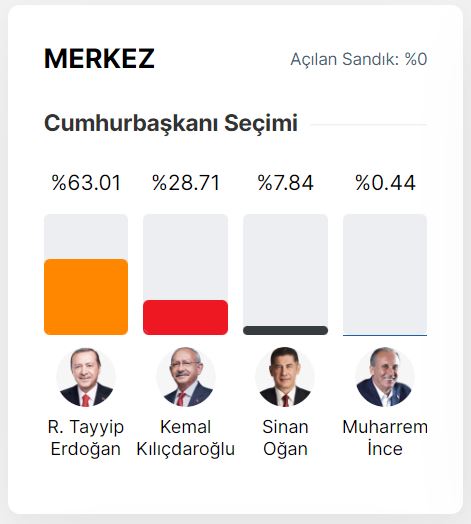Click the R. Tayyip Erdoğan name label
Viewport: 471px width, 524px height.
pyautogui.click(x=86, y=438)
